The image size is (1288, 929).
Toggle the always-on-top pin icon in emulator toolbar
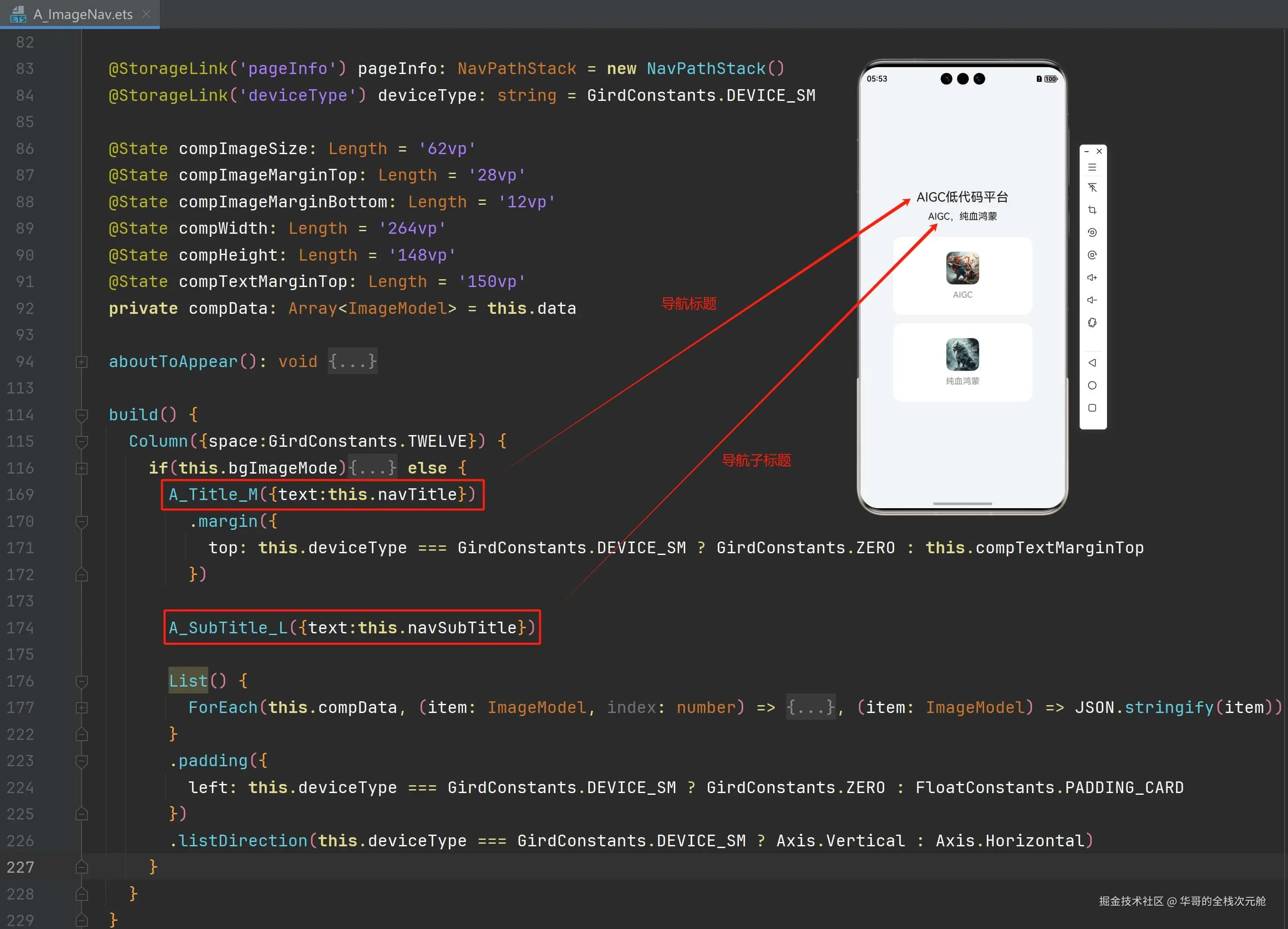(x=1091, y=188)
